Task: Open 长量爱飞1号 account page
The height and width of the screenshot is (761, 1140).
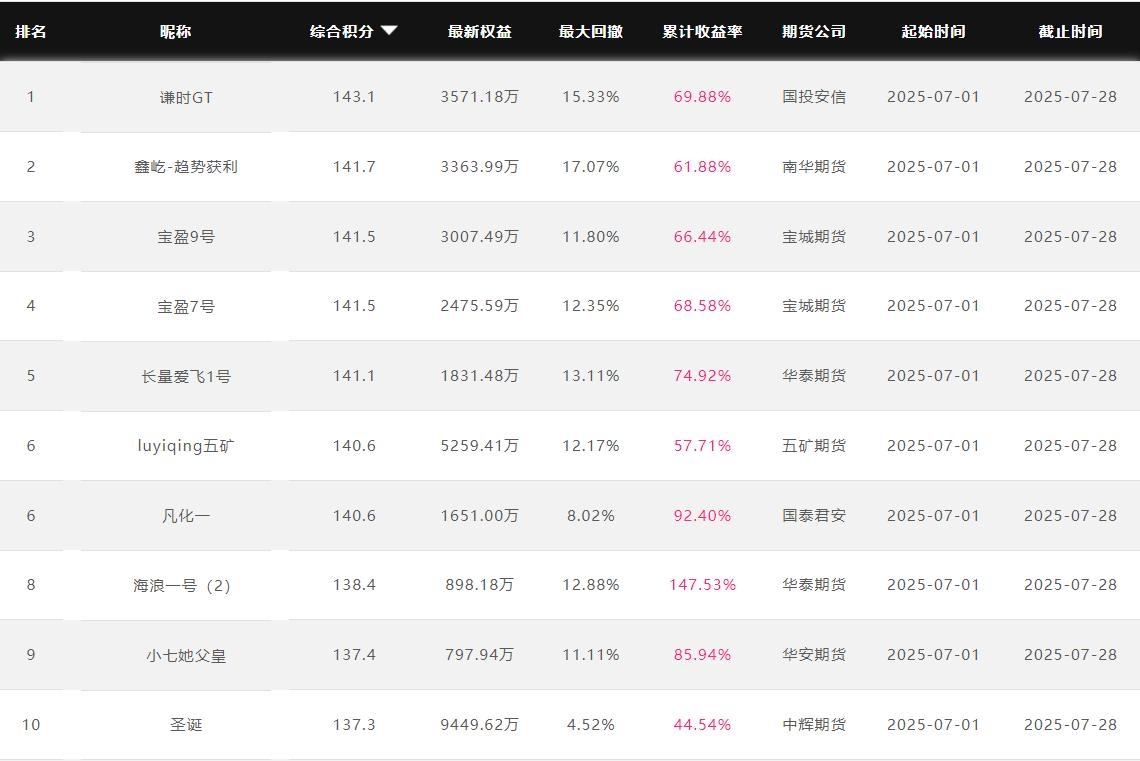Action: [186, 376]
